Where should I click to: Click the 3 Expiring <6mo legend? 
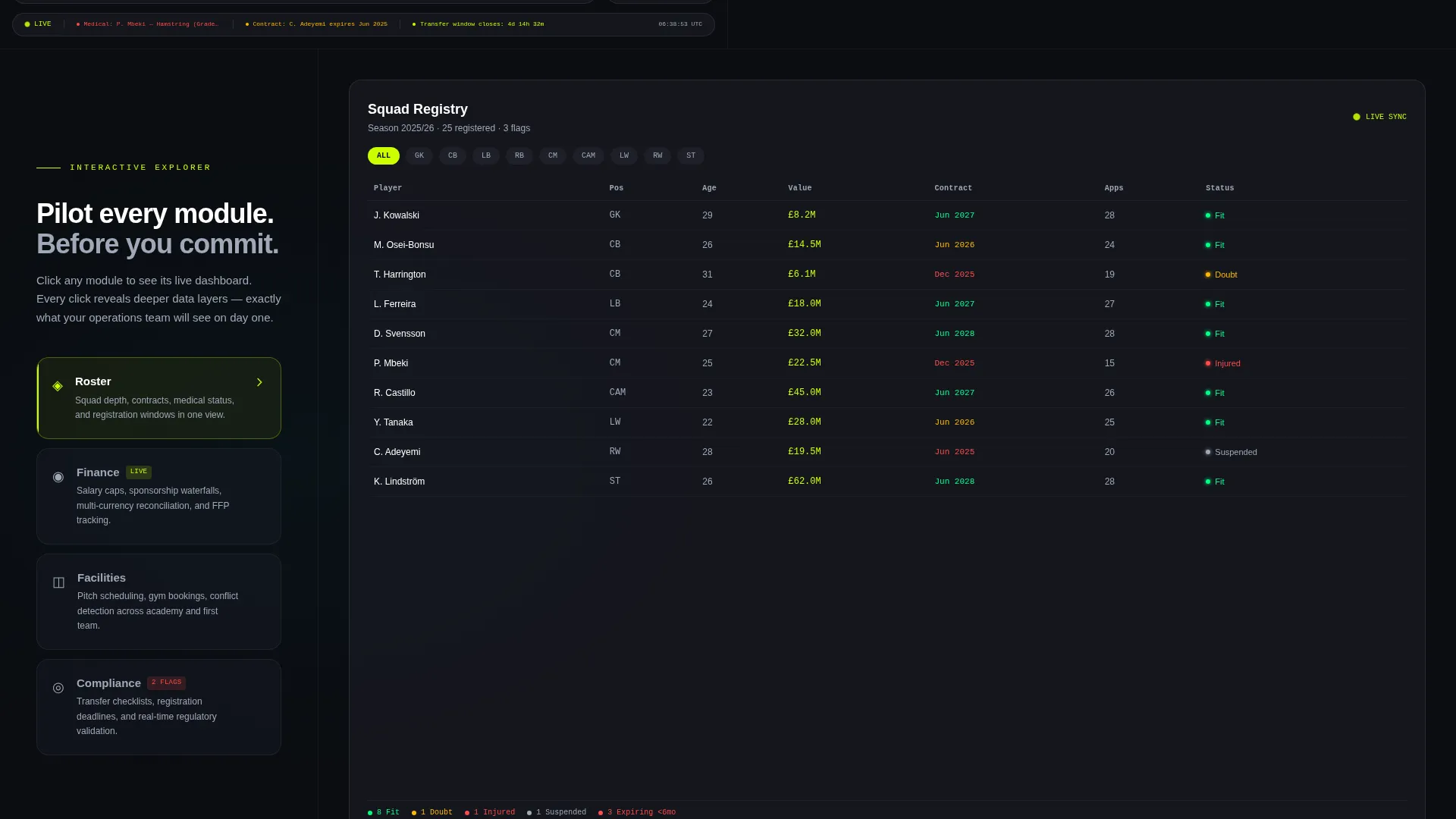(637, 812)
